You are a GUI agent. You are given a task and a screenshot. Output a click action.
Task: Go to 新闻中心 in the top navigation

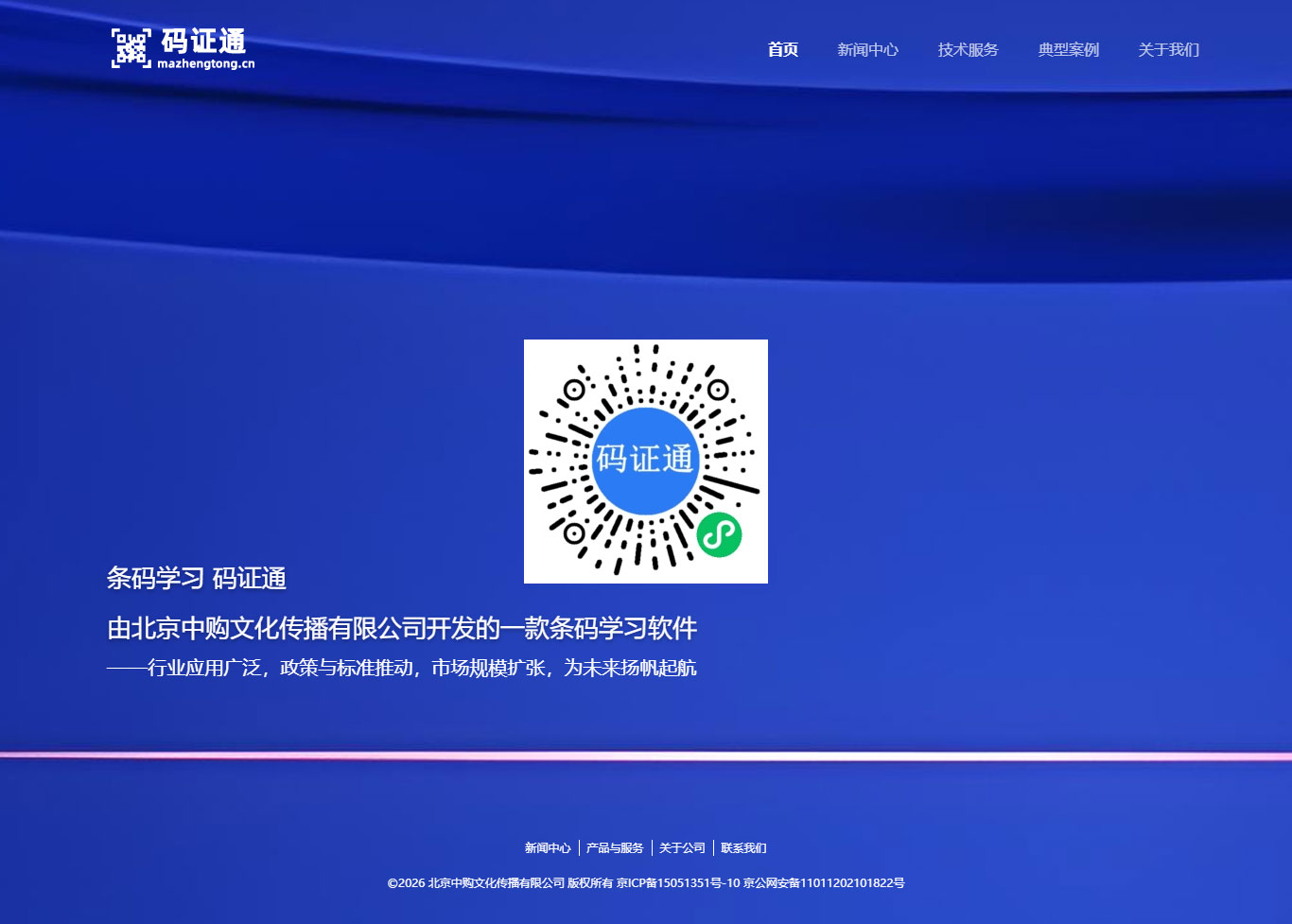click(x=867, y=49)
